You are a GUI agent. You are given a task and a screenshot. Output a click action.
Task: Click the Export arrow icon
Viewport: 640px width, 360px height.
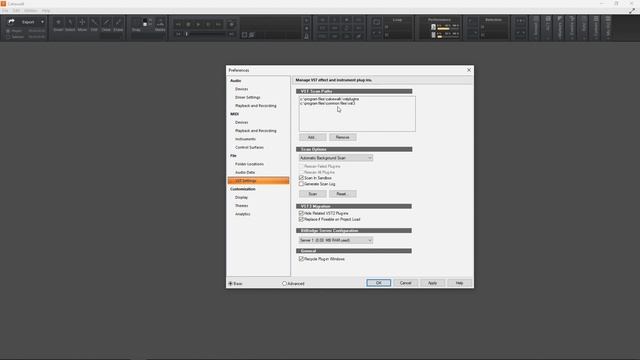[11, 22]
